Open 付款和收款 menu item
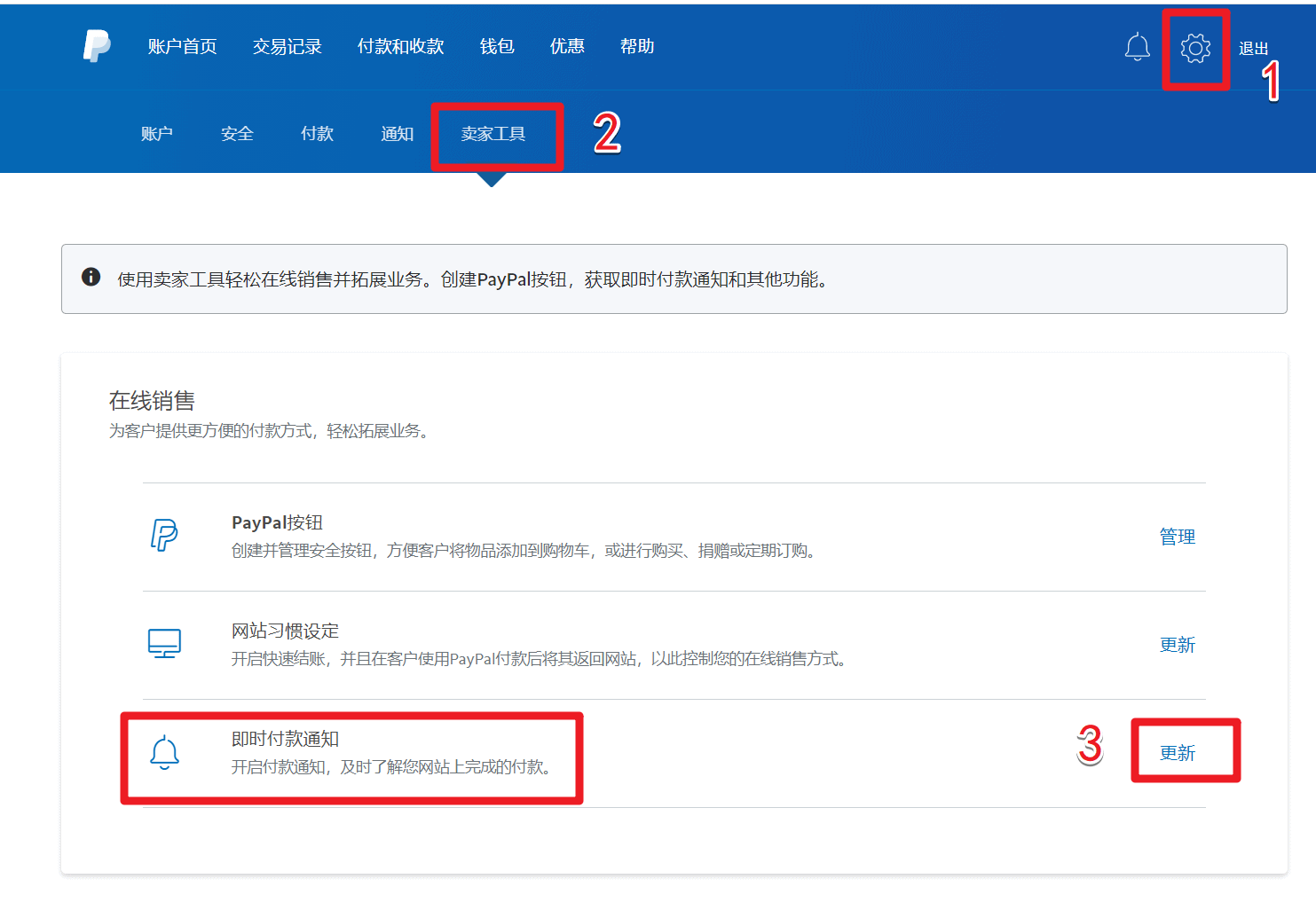1316x902 pixels. pyautogui.click(x=400, y=46)
